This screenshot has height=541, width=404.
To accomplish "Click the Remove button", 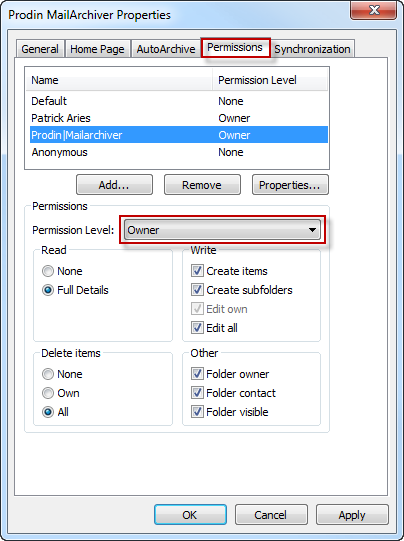I will 202,185.
